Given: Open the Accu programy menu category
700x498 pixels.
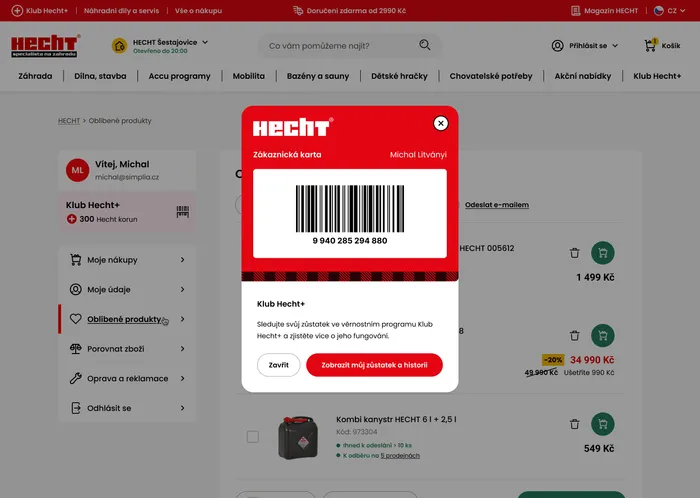Looking at the screenshot, I should point(179,76).
